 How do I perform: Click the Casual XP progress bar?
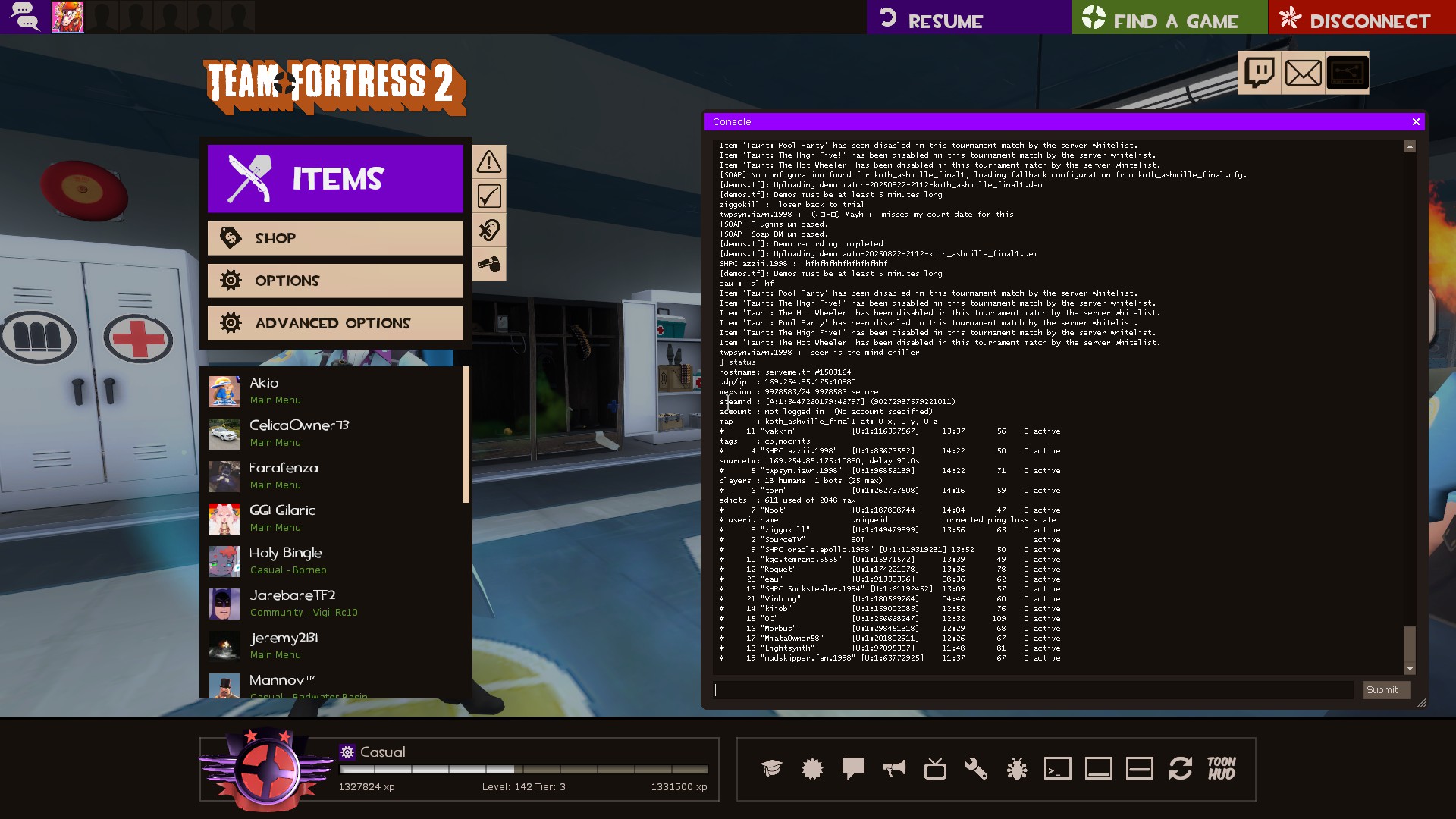[x=523, y=769]
